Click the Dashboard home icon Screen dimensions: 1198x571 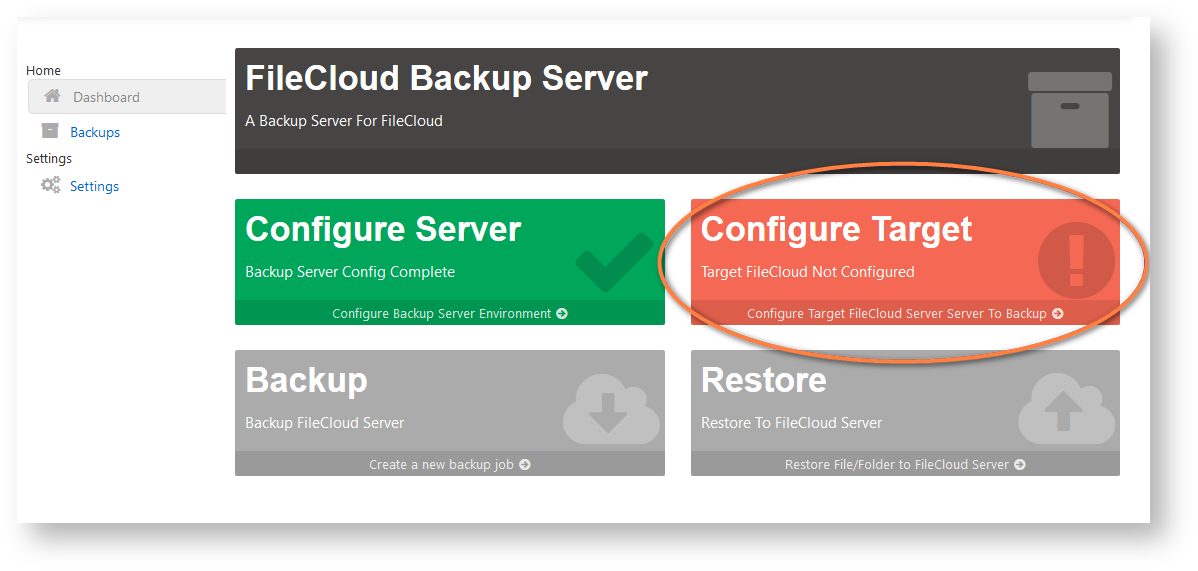pos(53,97)
